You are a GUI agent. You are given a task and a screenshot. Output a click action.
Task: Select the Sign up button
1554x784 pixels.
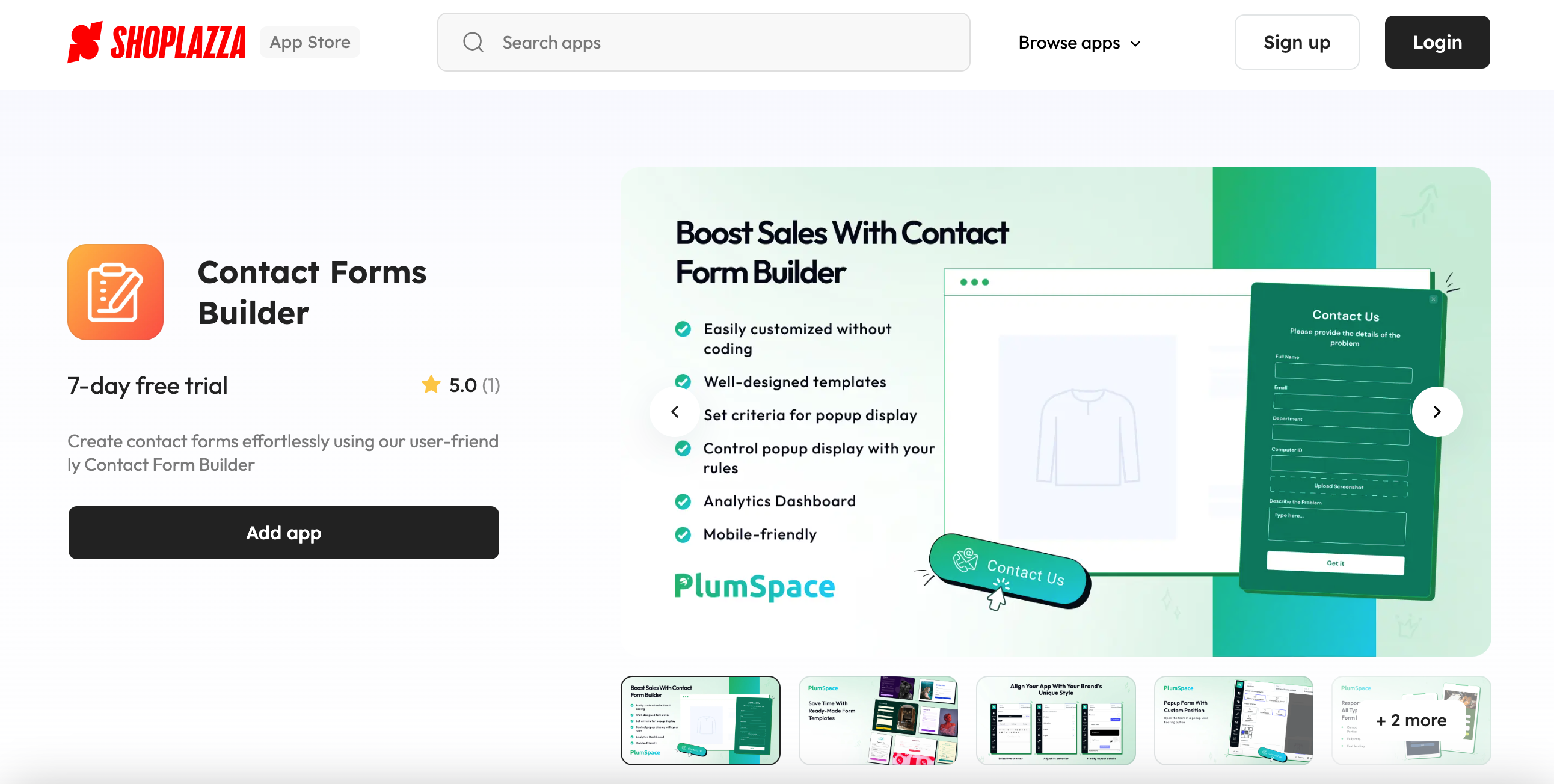1297,42
